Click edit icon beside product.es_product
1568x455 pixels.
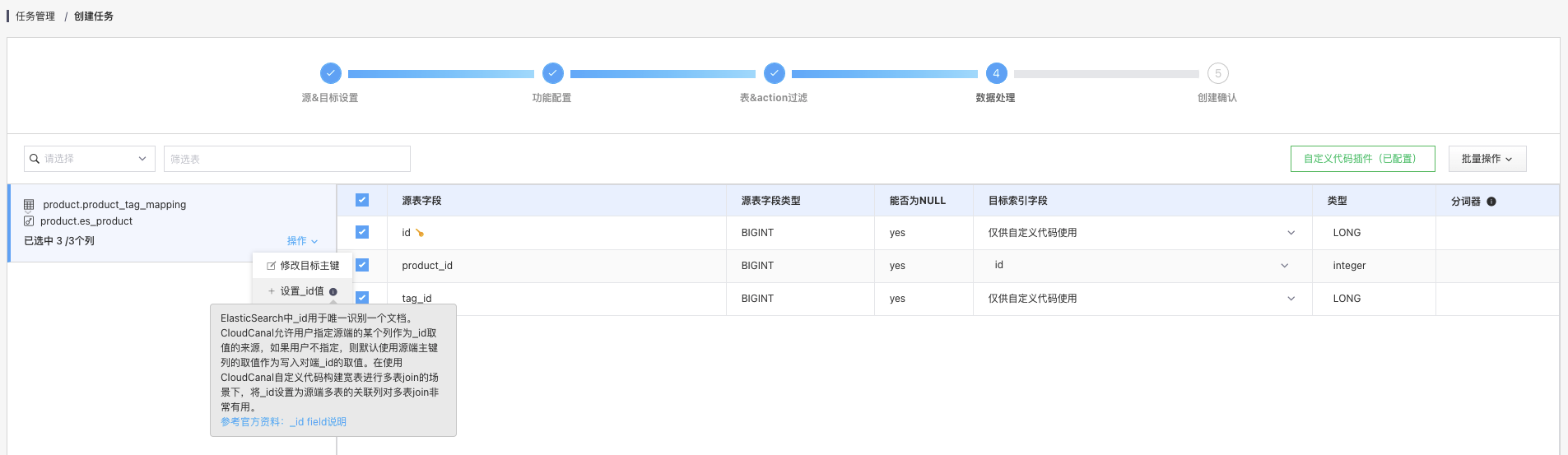click(x=29, y=221)
